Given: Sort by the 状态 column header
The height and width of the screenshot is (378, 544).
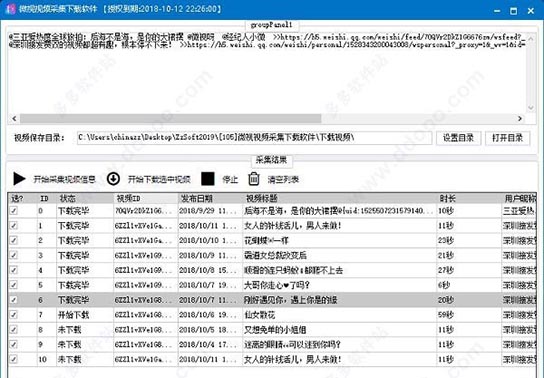Looking at the screenshot, I should click(85, 198).
